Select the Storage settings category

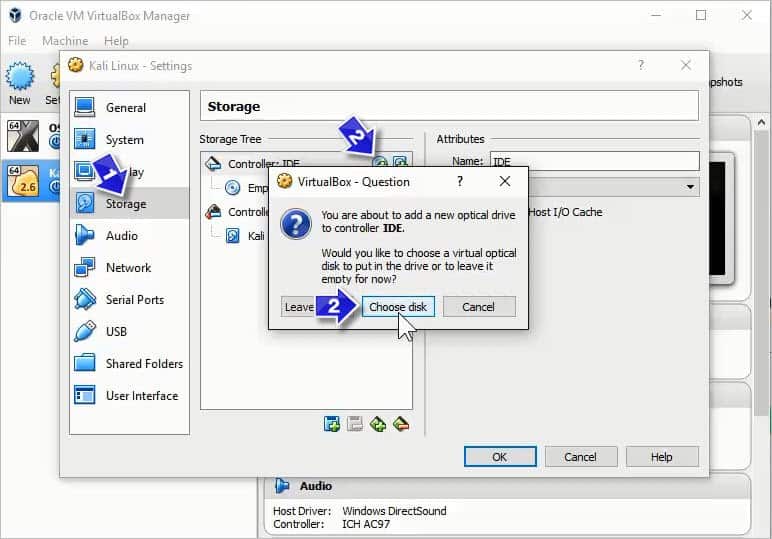coord(129,203)
